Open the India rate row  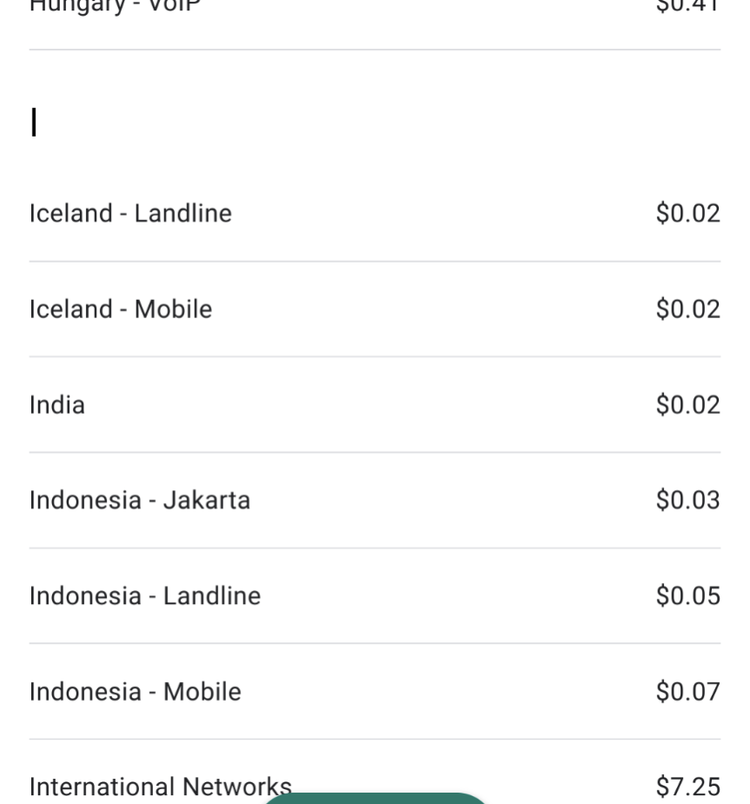pyautogui.click(x=375, y=405)
